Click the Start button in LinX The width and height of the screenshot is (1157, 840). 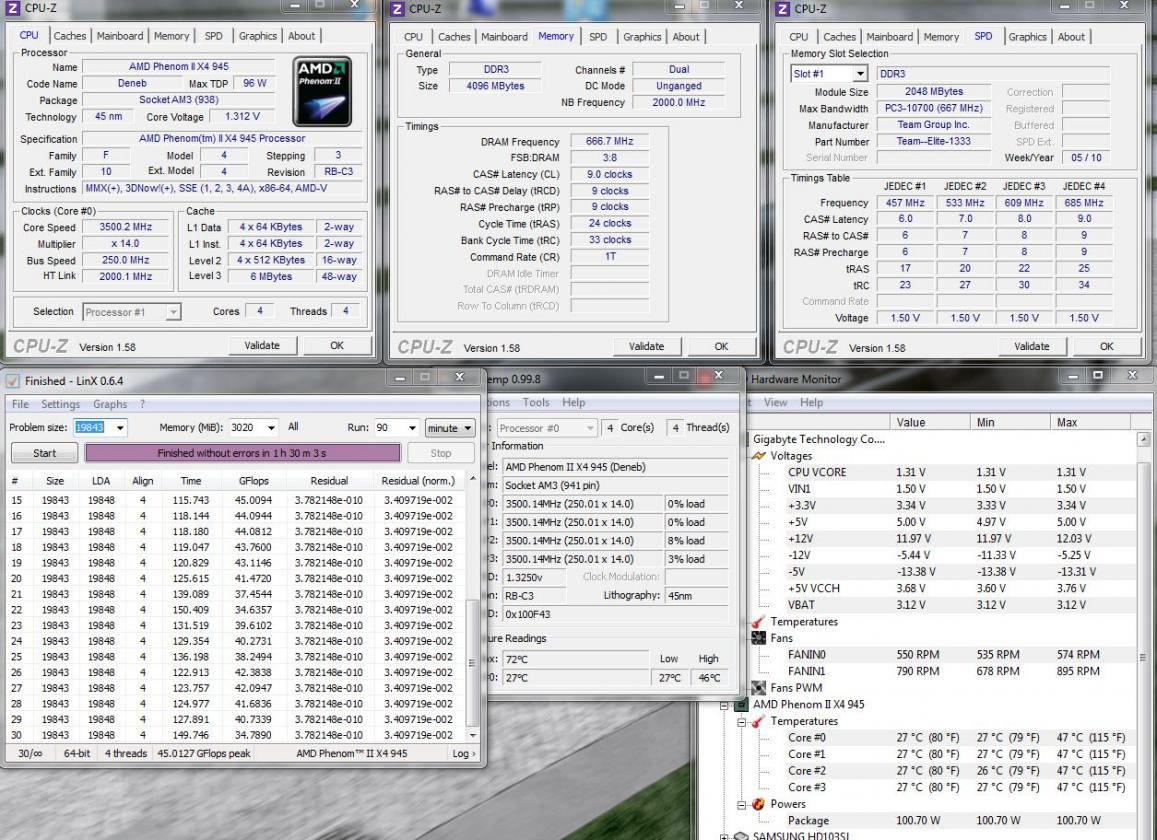point(44,453)
